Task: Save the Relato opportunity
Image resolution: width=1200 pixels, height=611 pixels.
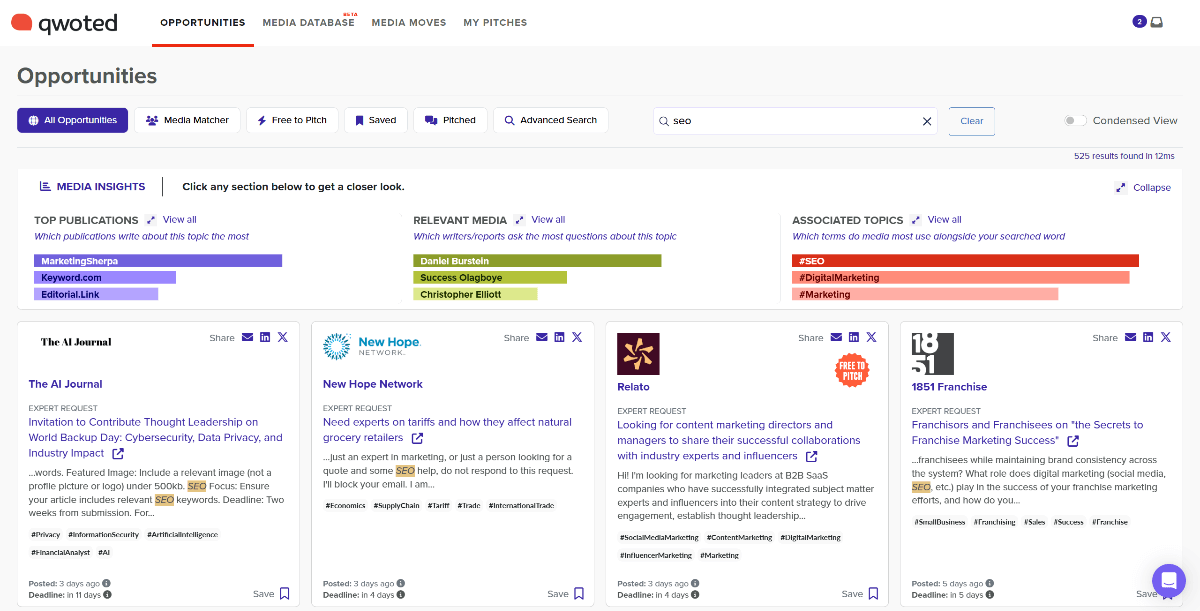Action: (860, 593)
